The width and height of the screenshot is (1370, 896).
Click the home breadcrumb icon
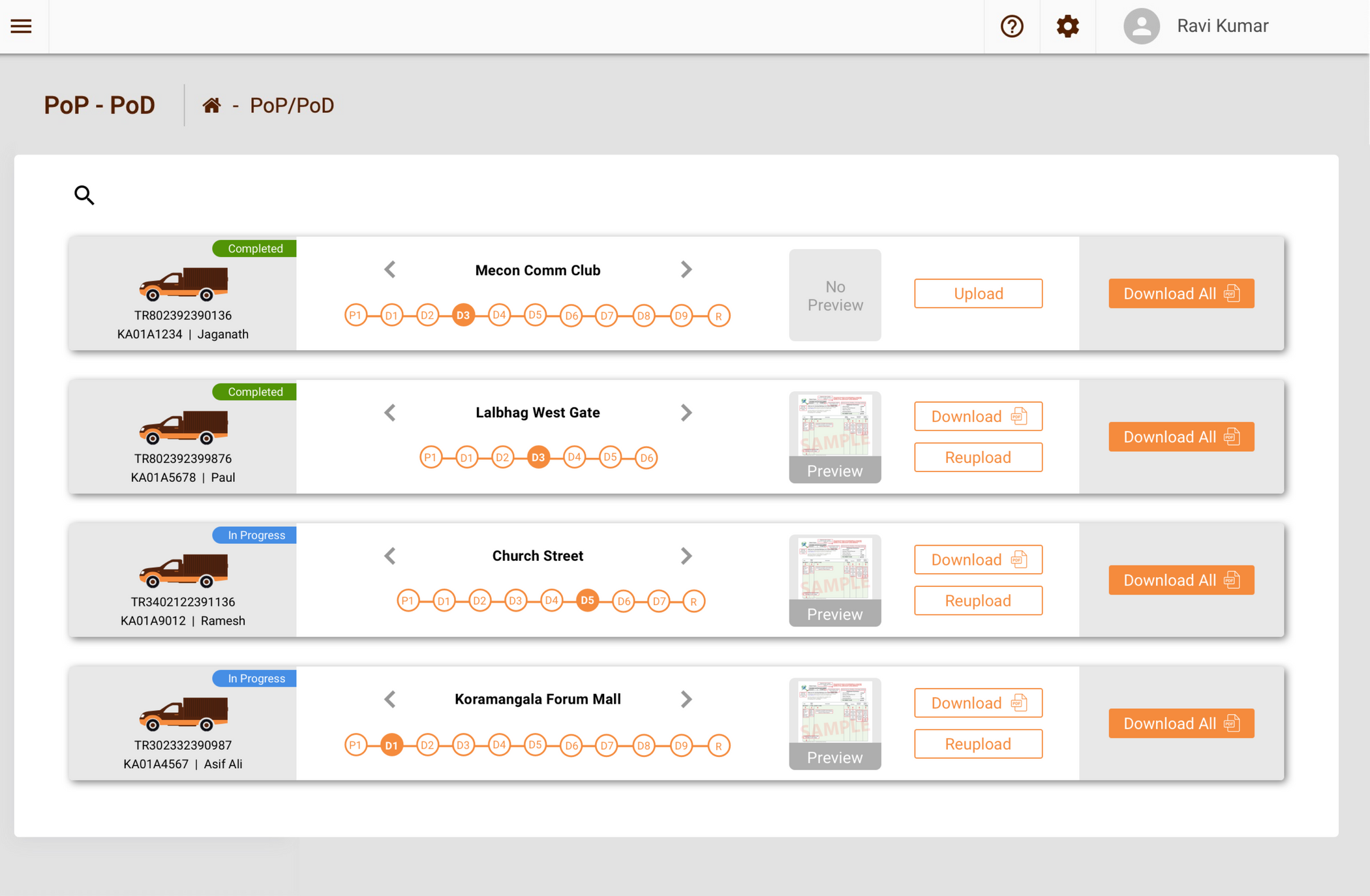(211, 105)
